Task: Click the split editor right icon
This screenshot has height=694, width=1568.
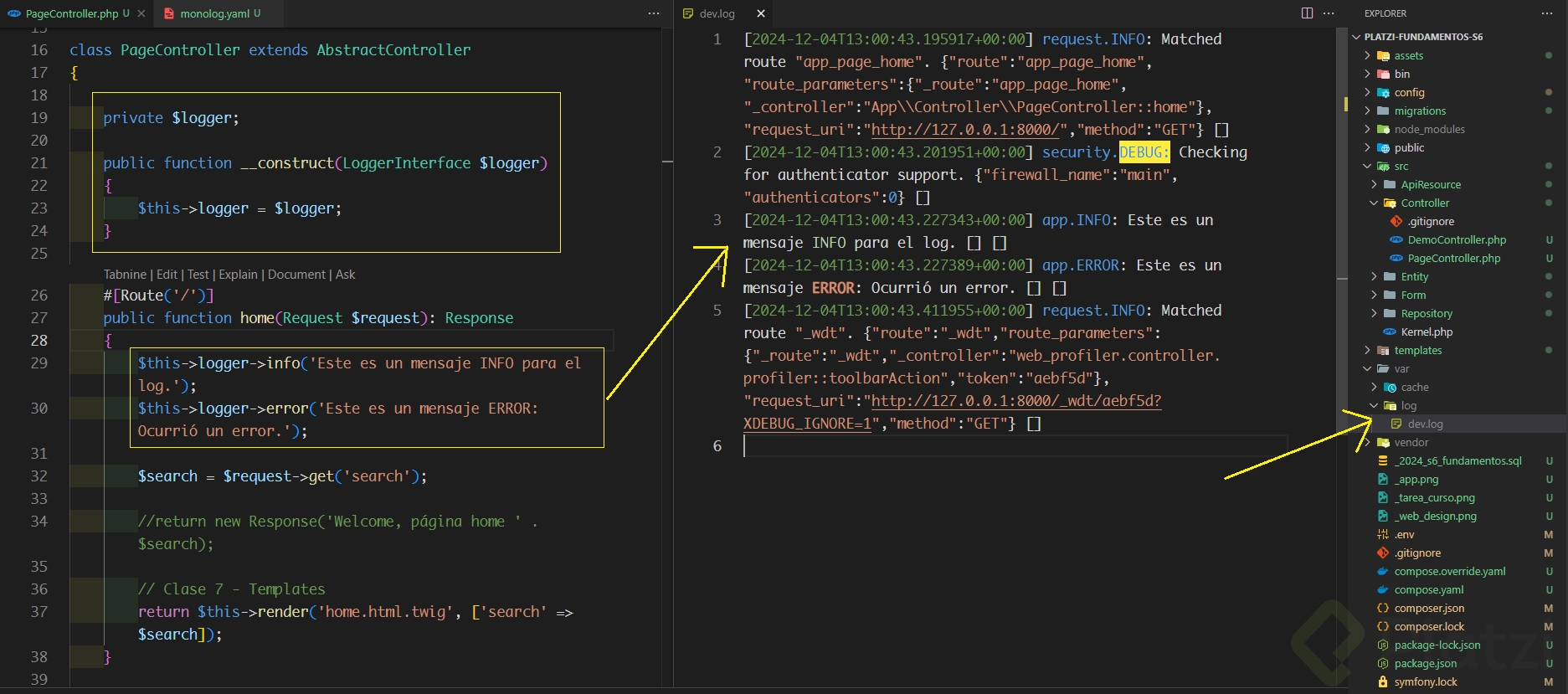Action: pyautogui.click(x=1307, y=13)
